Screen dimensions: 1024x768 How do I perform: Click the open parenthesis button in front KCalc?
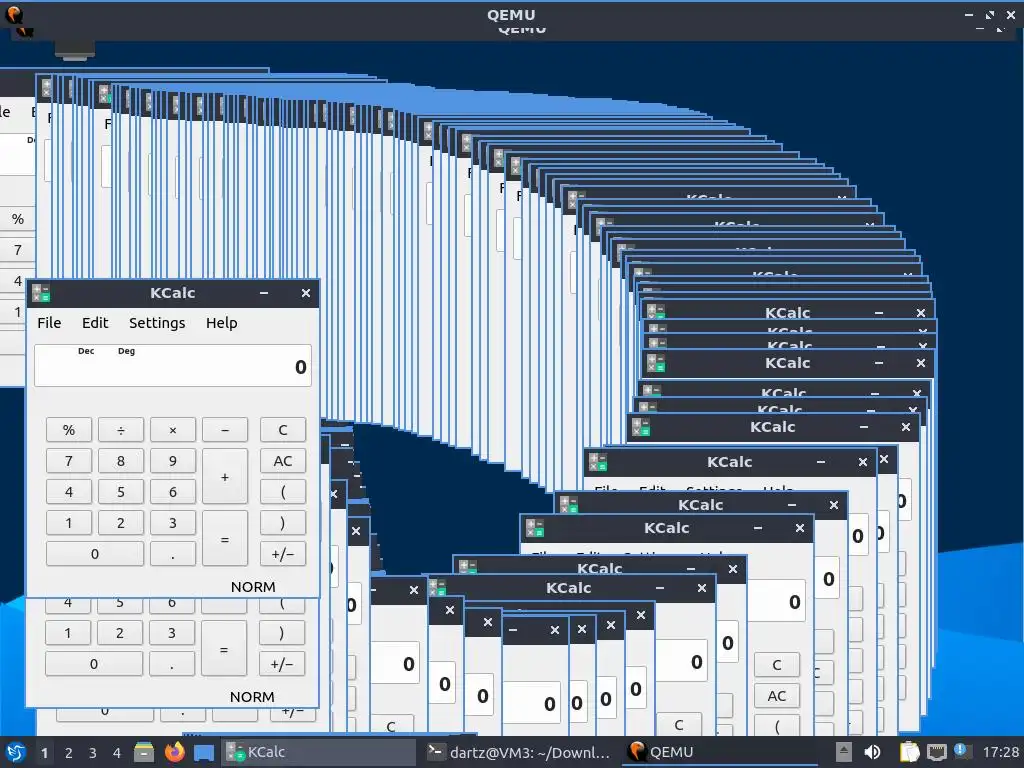[283, 492]
